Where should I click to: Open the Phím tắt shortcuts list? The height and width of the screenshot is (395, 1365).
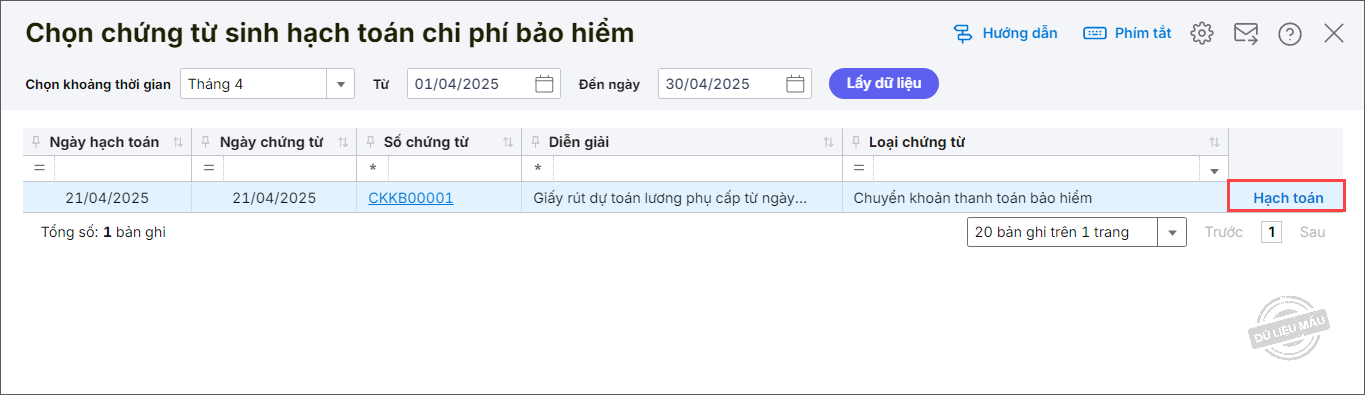point(1127,33)
